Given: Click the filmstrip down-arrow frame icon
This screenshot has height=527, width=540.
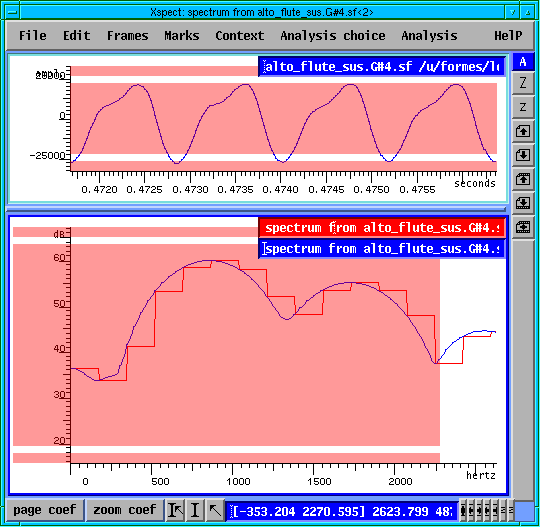Looking at the screenshot, I should pos(523,203).
